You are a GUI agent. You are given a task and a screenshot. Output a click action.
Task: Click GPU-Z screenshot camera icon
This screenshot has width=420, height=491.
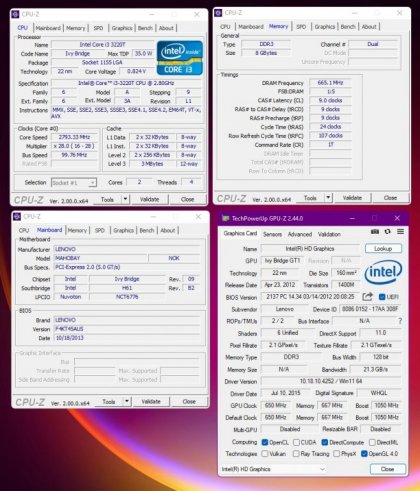[375, 232]
